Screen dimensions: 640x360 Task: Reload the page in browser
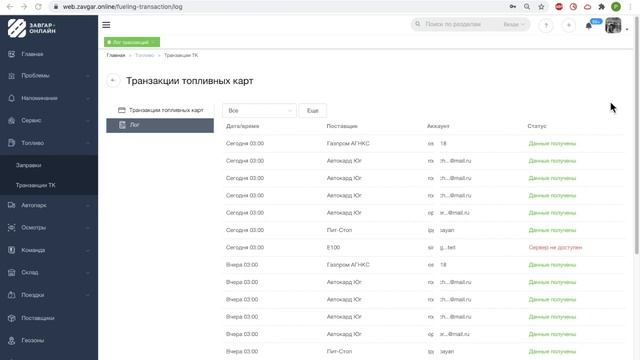click(x=38, y=7)
